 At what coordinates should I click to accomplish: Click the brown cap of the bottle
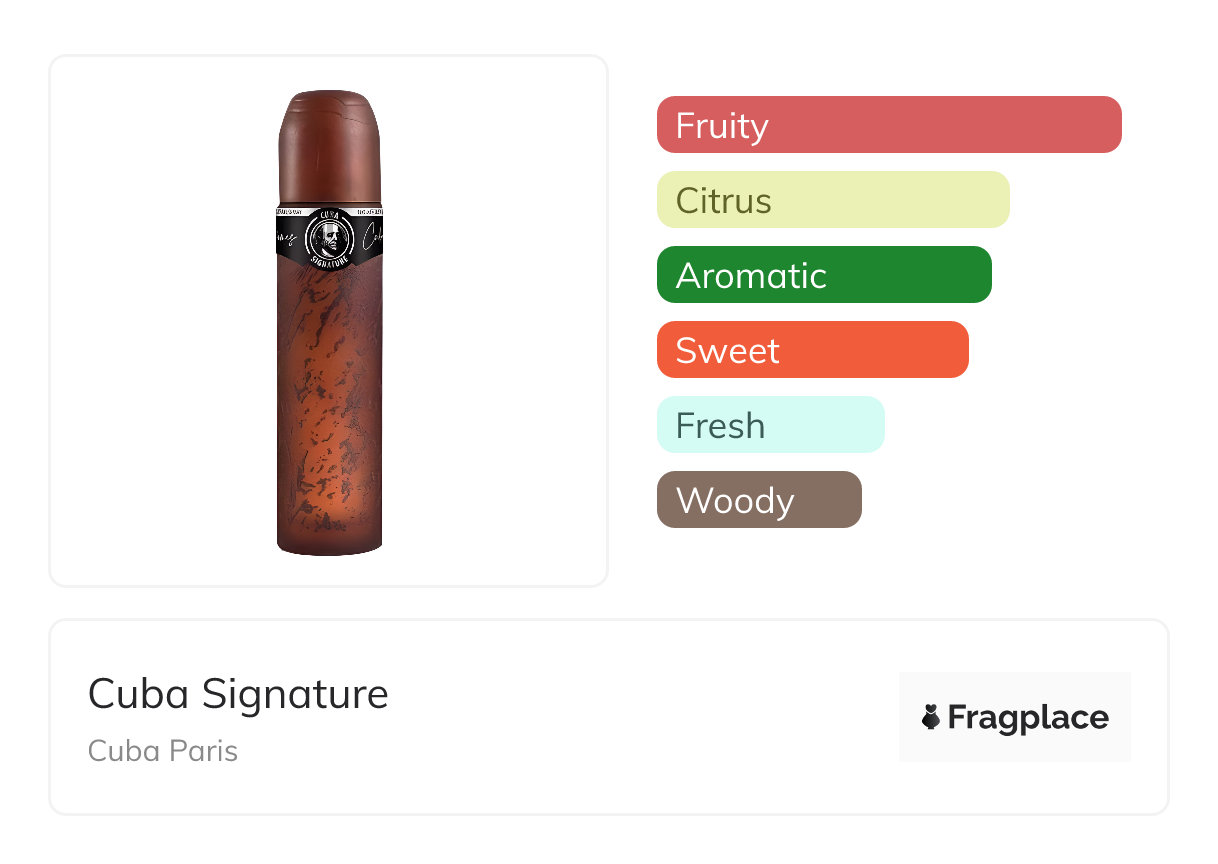tap(329, 145)
